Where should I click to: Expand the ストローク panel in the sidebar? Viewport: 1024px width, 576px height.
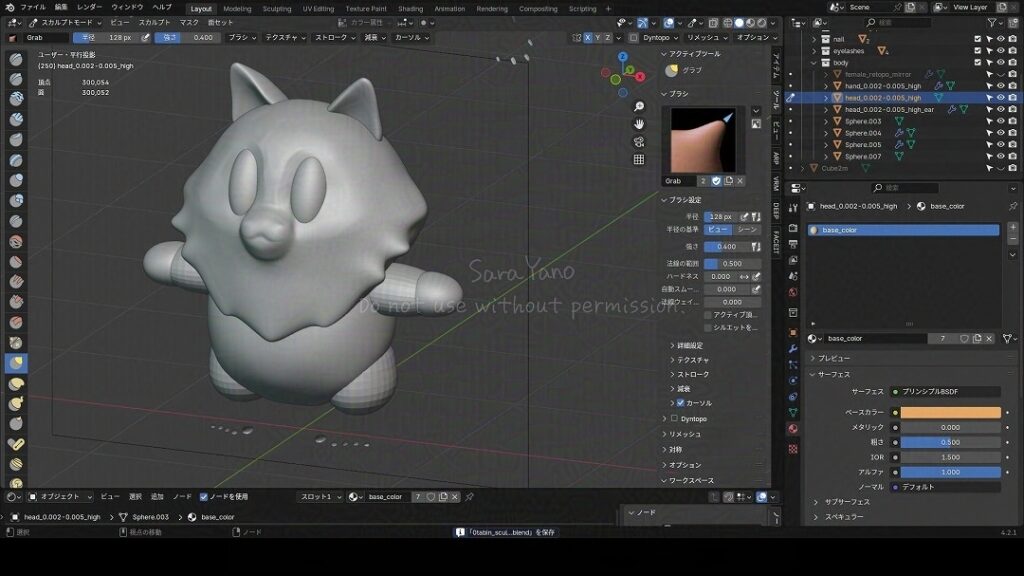[x=692, y=374]
